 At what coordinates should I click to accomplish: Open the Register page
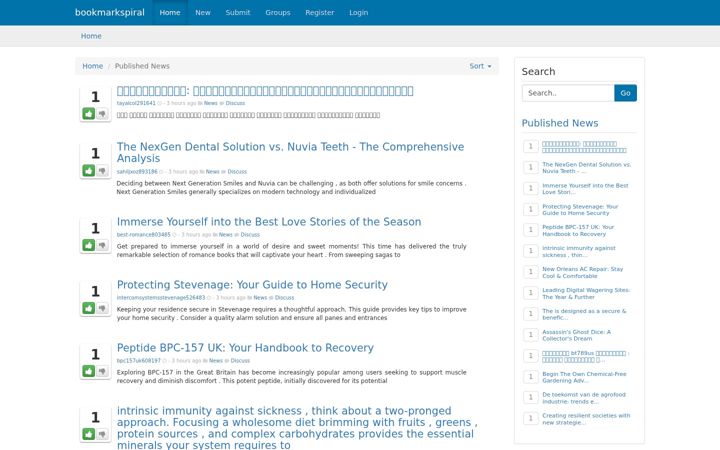320,12
